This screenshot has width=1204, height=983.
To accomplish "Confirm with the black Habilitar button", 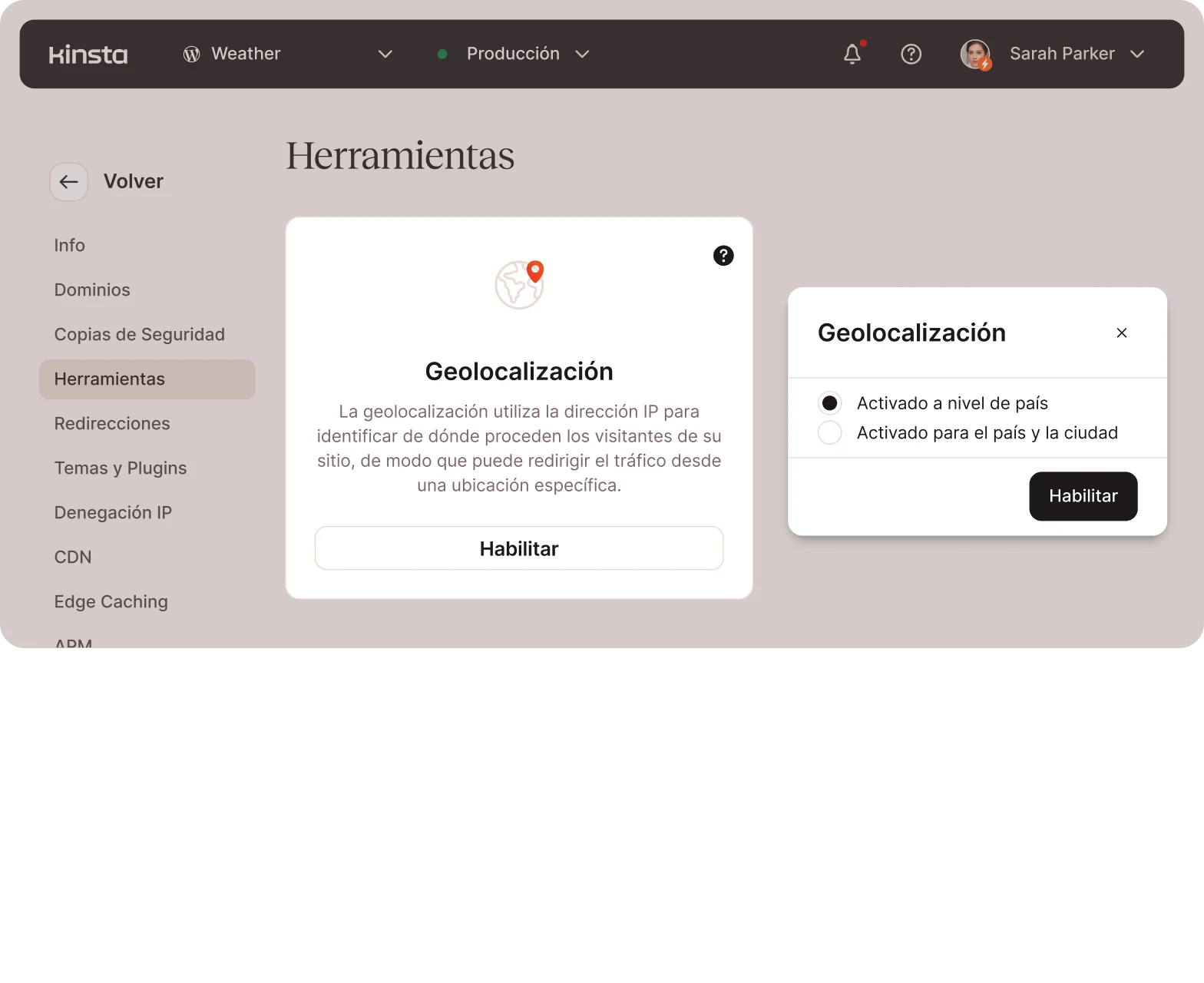I will pyautogui.click(x=1083, y=496).
